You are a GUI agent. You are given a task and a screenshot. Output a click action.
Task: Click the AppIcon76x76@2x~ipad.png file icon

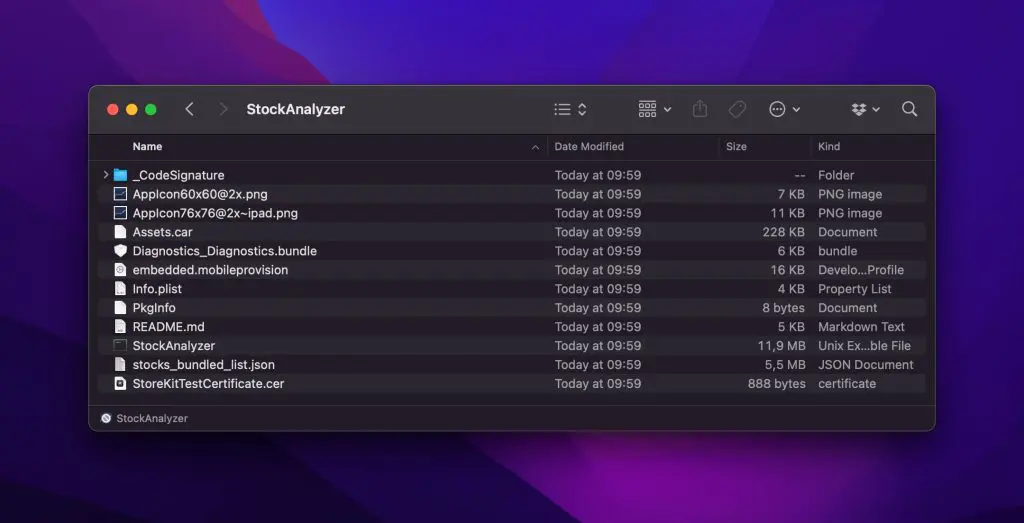(x=120, y=213)
